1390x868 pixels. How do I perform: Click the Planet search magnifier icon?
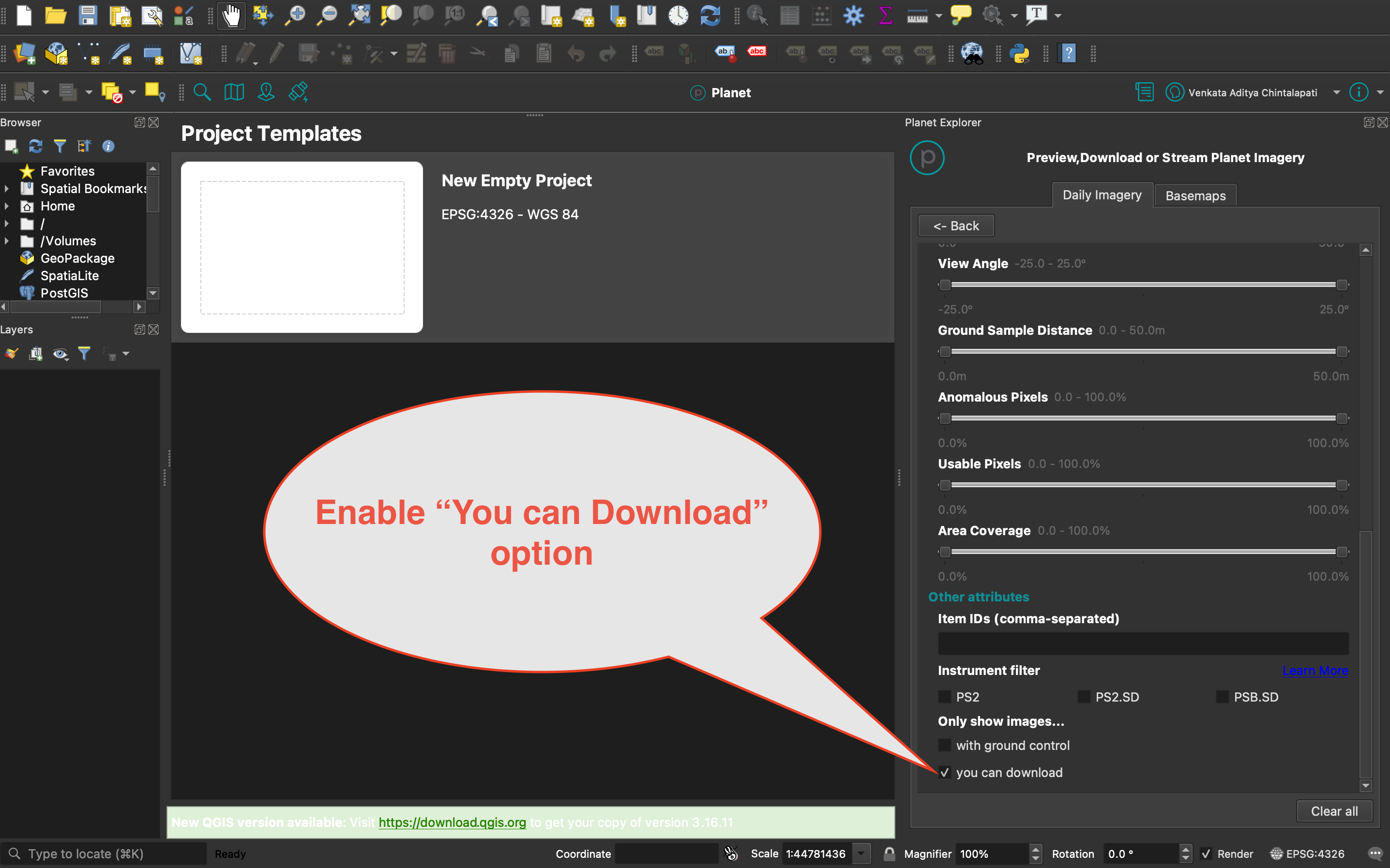[x=201, y=92]
